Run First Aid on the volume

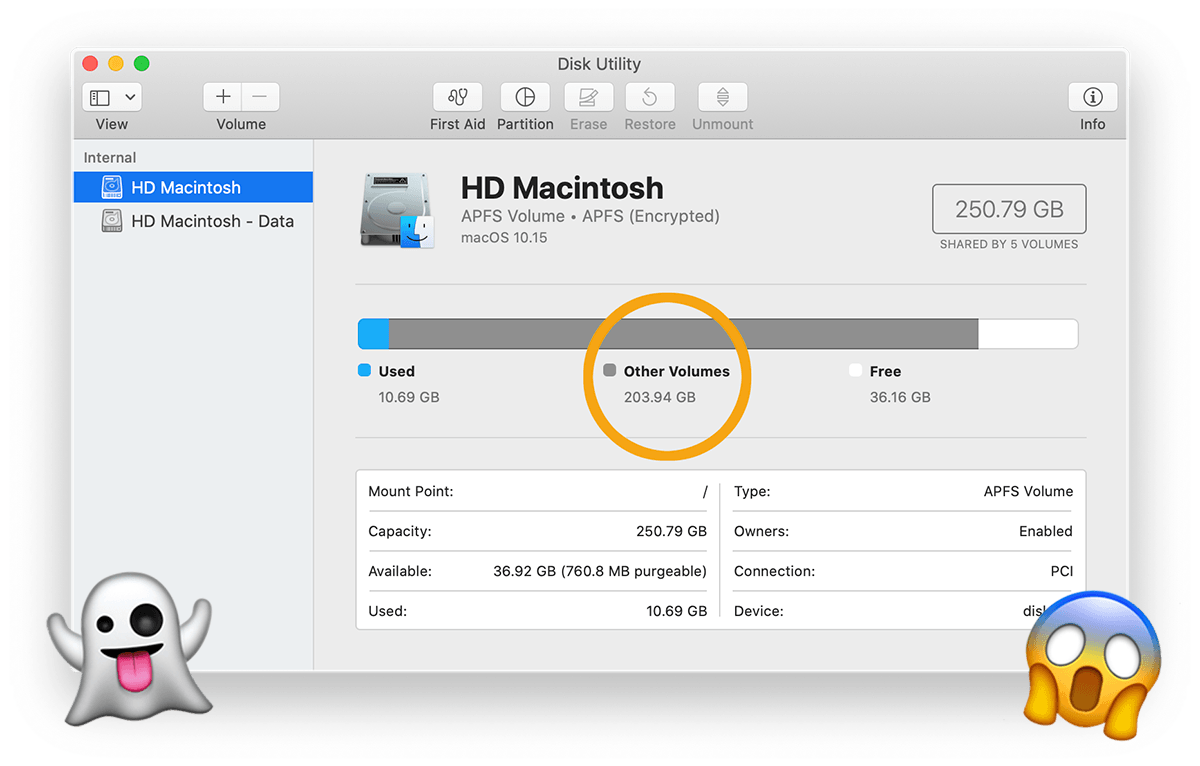point(458,97)
